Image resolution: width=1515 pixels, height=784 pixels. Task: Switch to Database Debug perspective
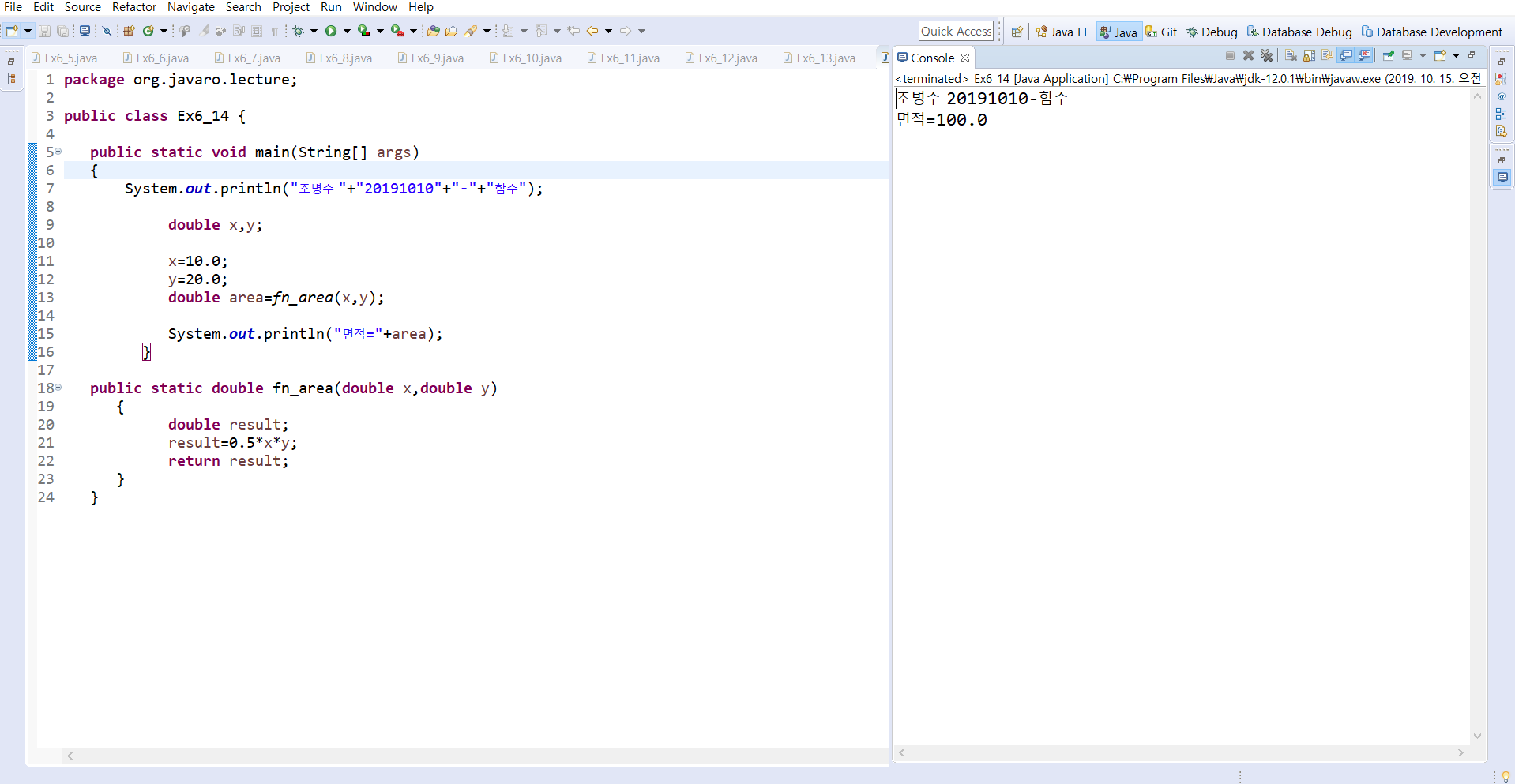click(1299, 32)
